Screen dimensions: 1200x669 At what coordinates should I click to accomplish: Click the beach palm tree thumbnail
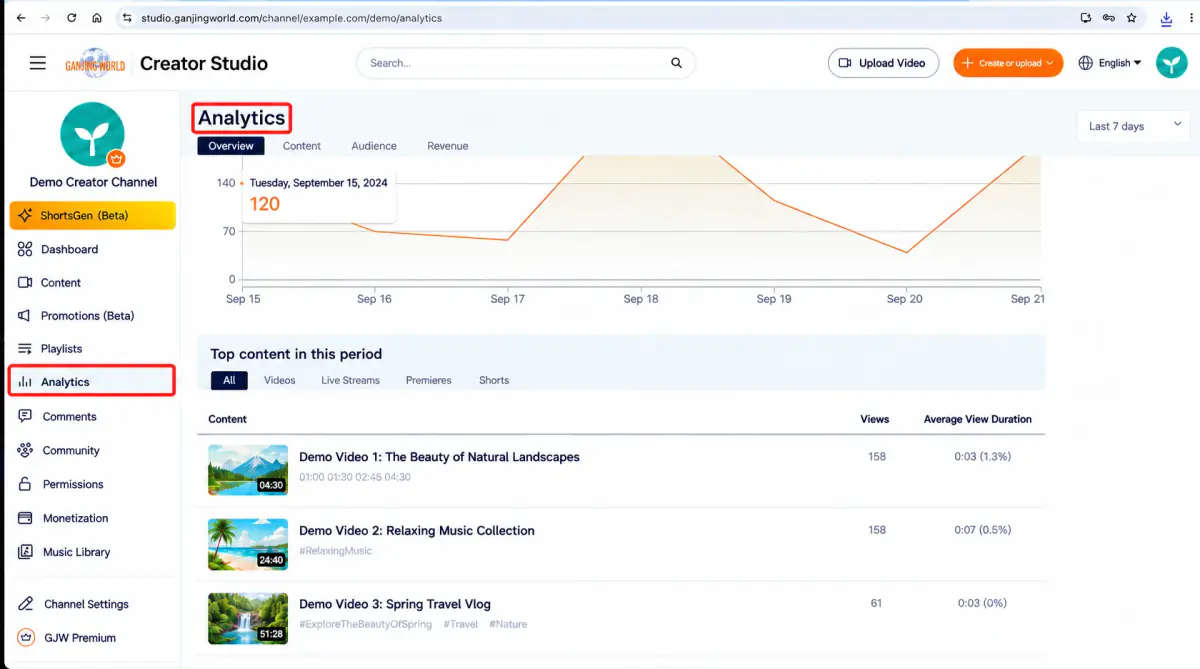(248, 544)
